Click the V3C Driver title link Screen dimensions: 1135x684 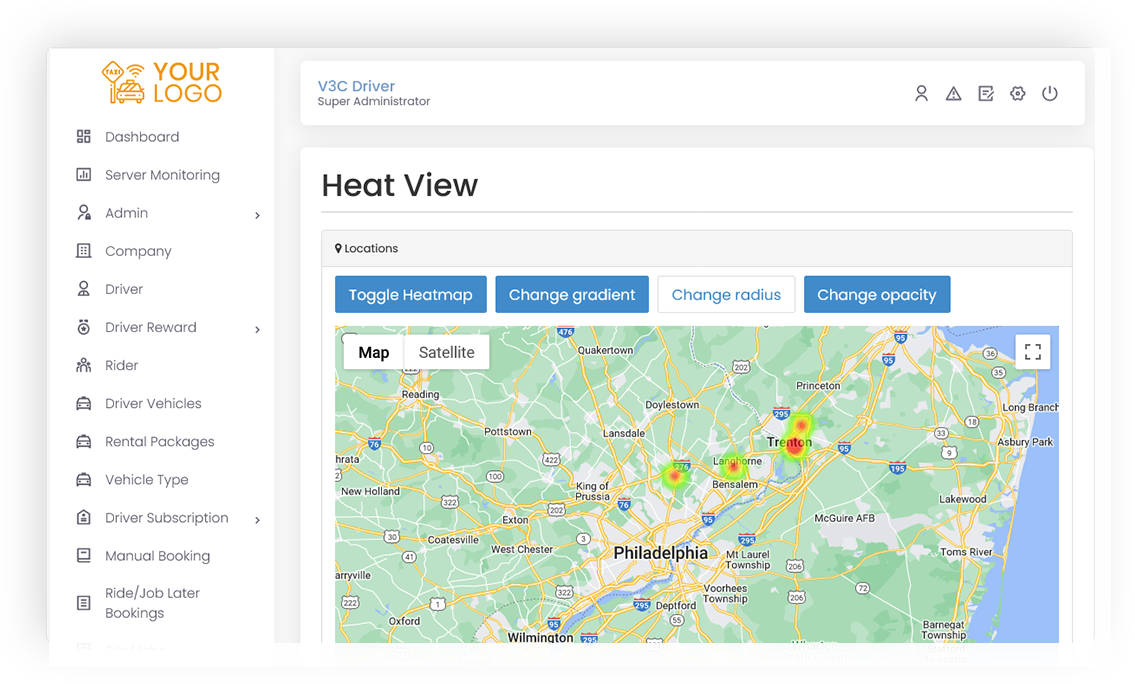[x=356, y=86]
